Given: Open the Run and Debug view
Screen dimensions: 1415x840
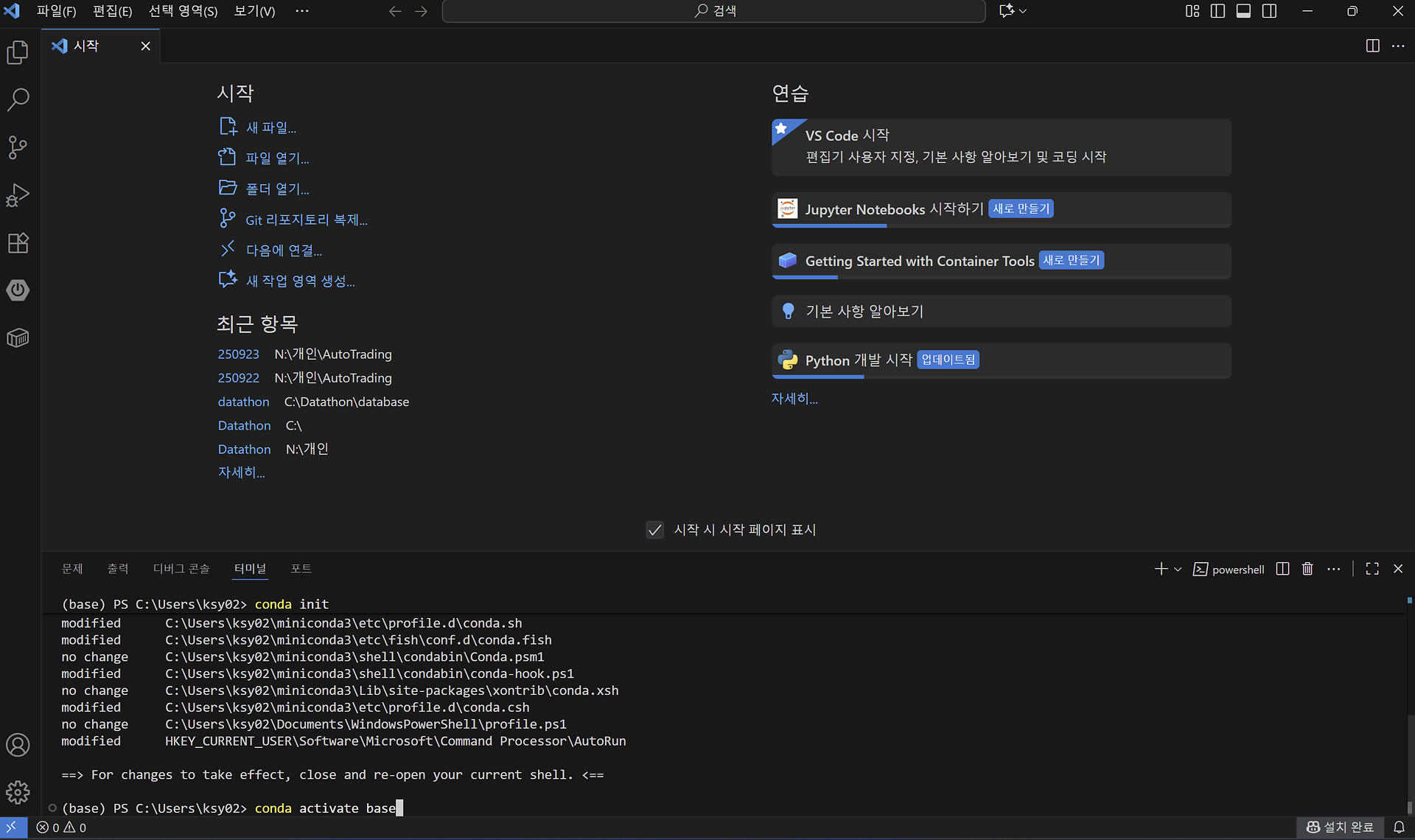Looking at the screenshot, I should point(18,195).
